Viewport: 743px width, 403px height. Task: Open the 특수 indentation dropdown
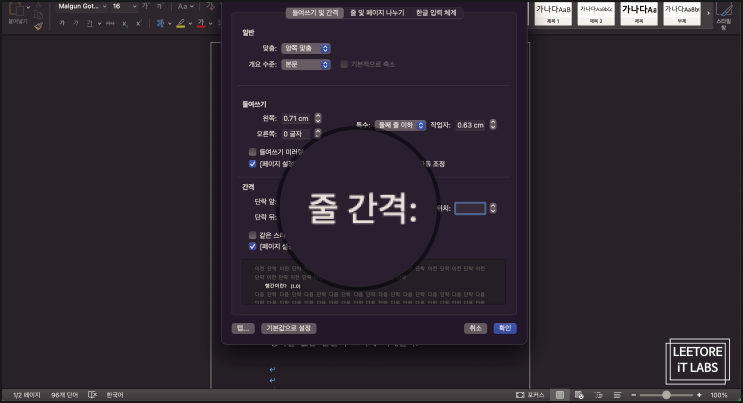pyautogui.click(x=400, y=125)
